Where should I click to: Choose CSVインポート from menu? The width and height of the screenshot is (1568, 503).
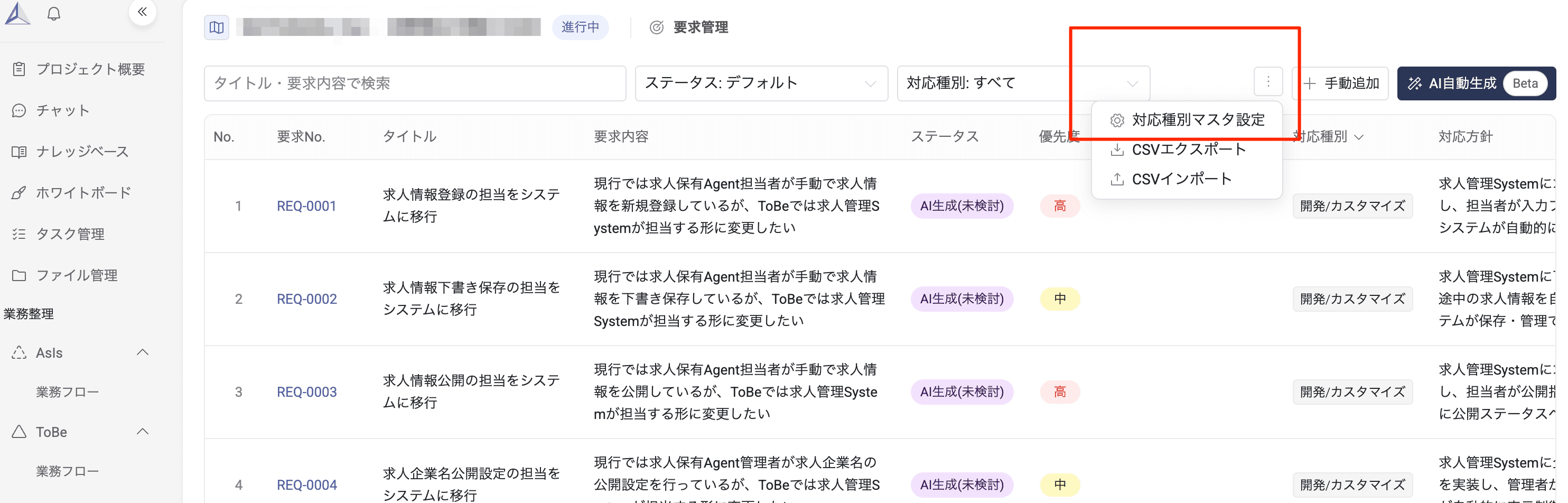click(x=1187, y=179)
